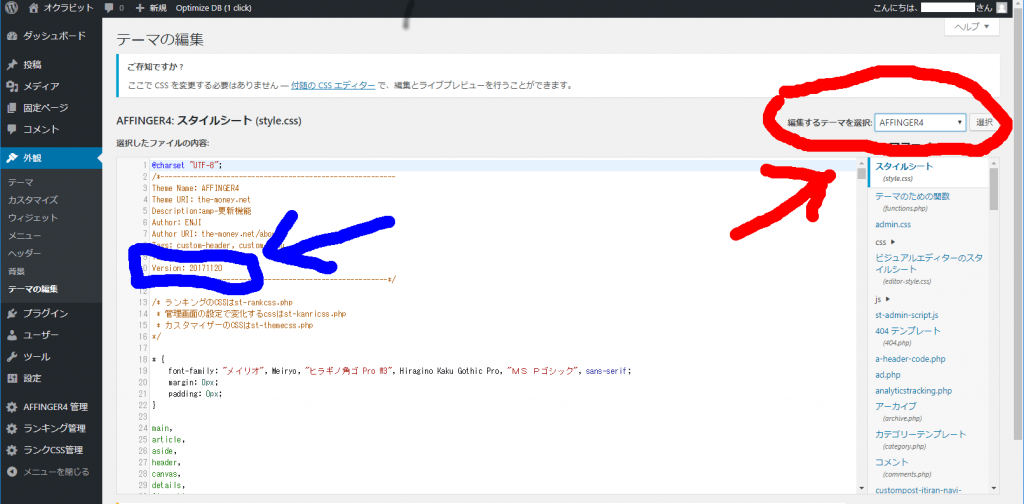
Task: Click Optimize DB (1 click)
Action: pyautogui.click(x=214, y=8)
